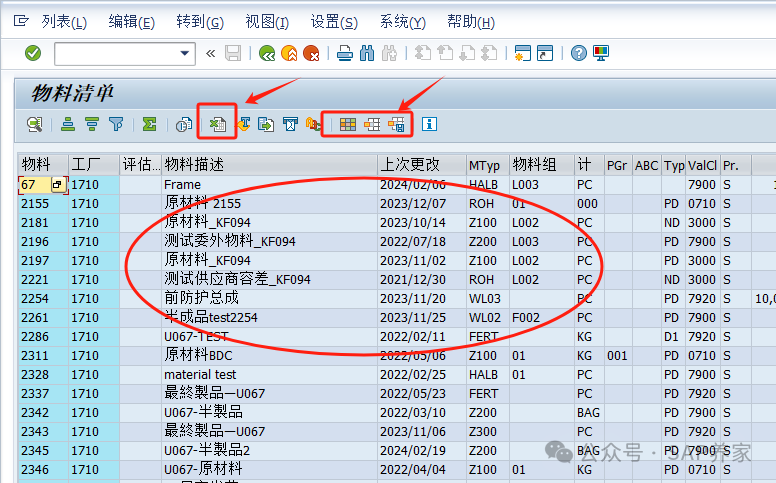Jump to the first page icon

423,53
